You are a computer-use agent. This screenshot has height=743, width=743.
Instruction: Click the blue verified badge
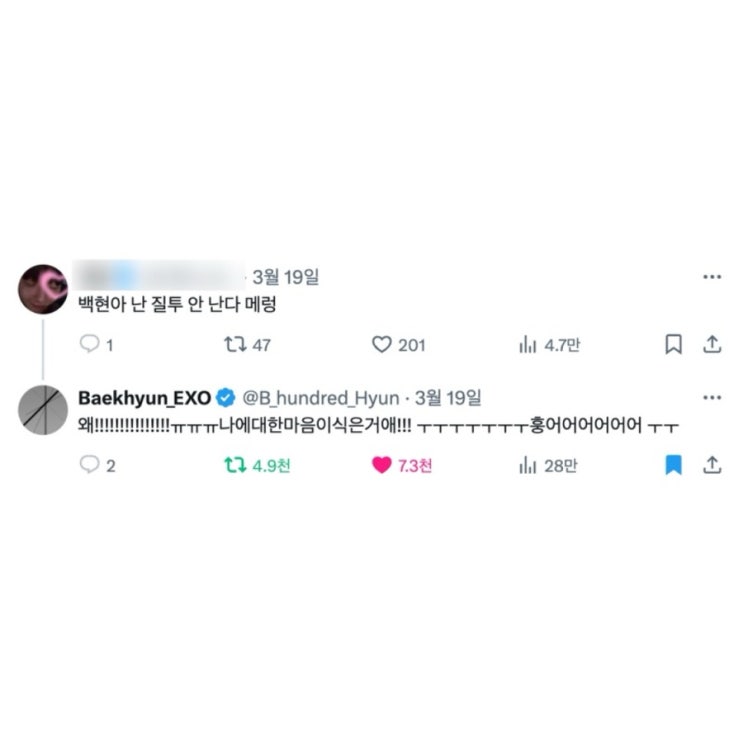[226, 398]
